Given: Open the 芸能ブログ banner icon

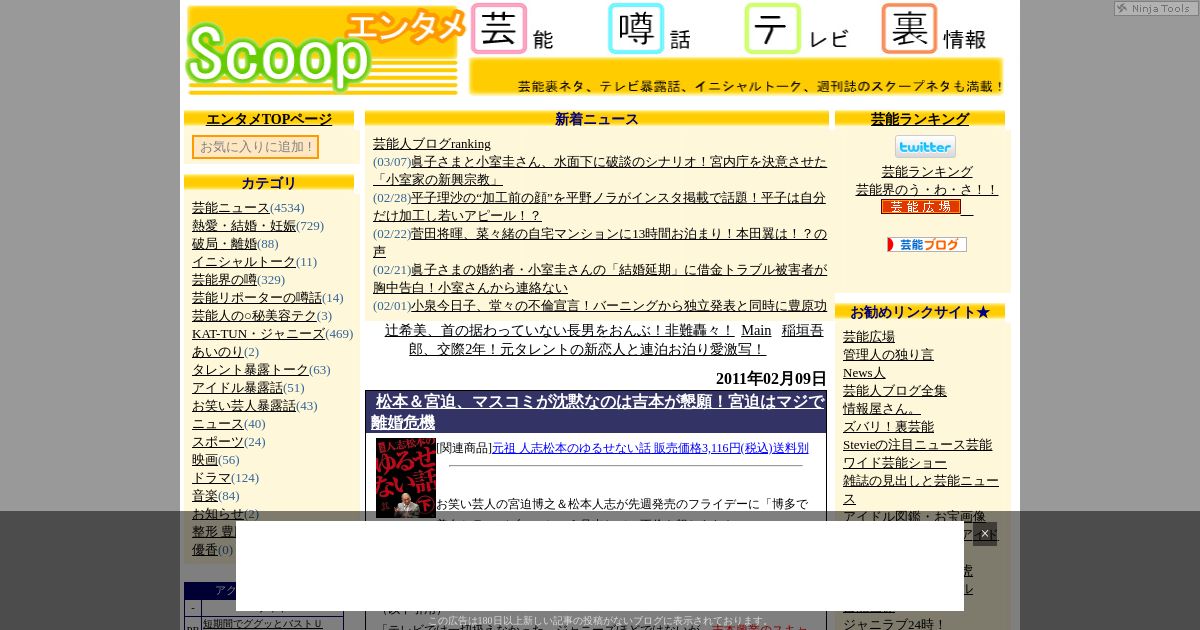Looking at the screenshot, I should coord(927,244).
